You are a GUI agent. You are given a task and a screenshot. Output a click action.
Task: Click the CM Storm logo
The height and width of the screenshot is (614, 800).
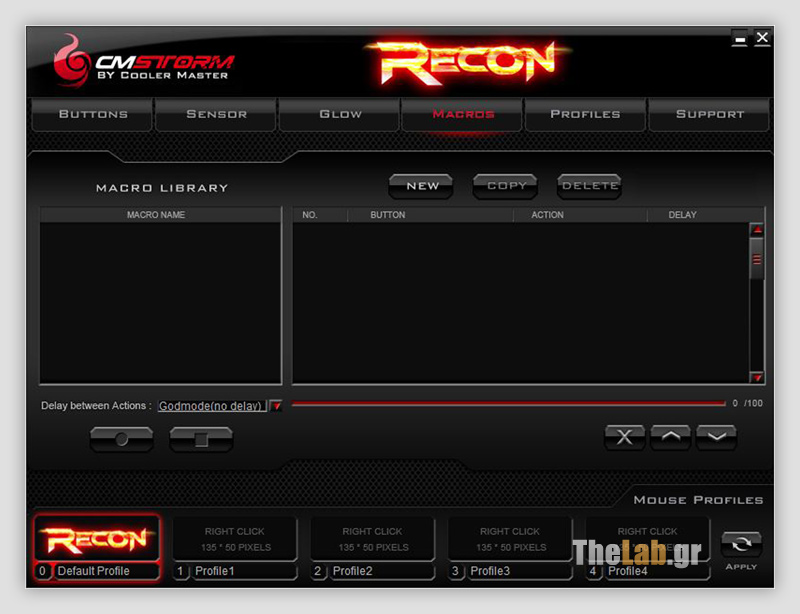[x=143, y=62]
